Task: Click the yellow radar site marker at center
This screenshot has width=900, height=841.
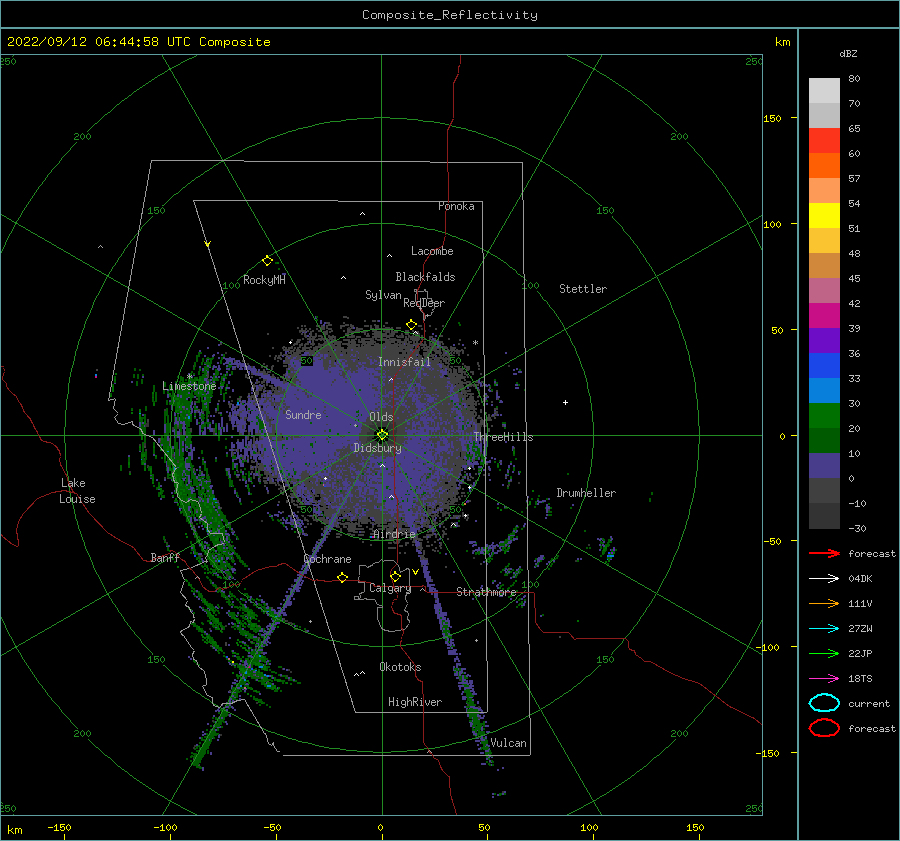Action: point(382,435)
